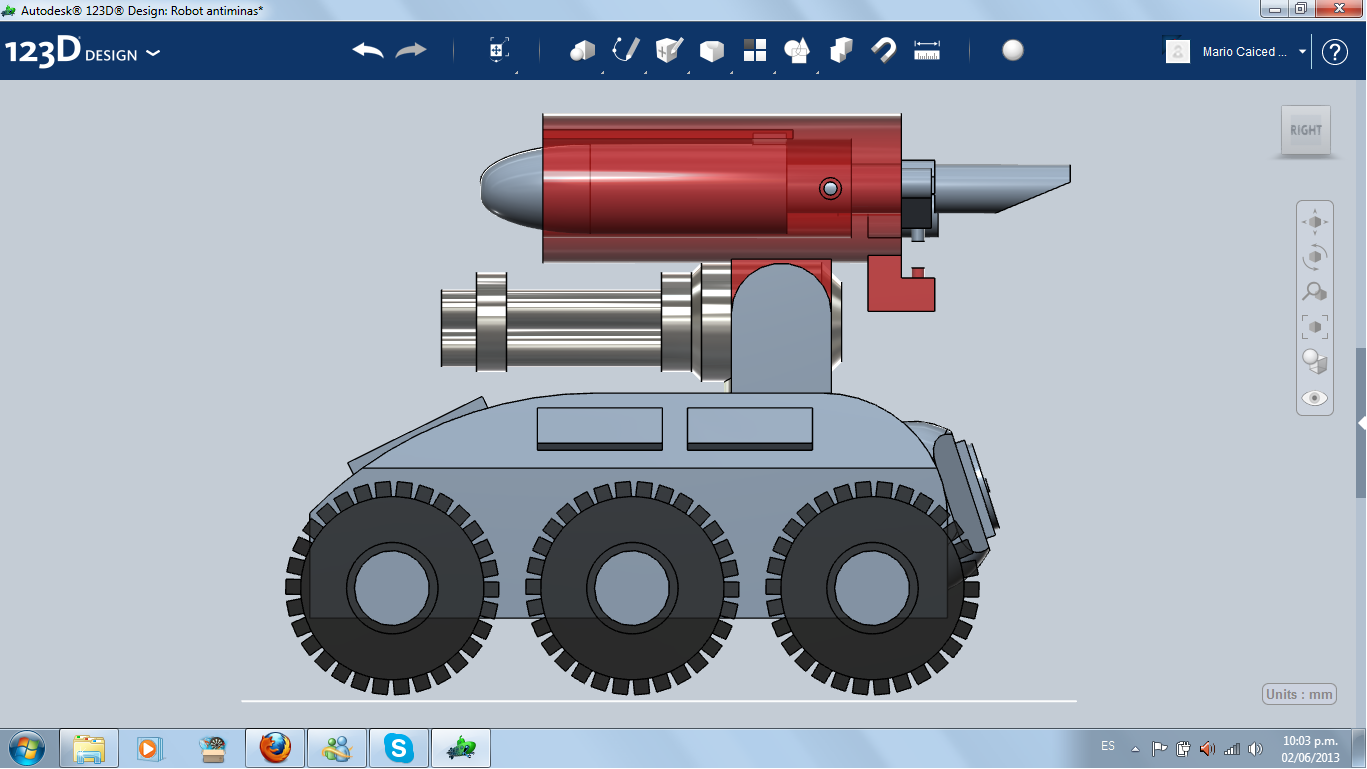Activate the Snap magnet tool
The height and width of the screenshot is (769, 1367).
[884, 51]
